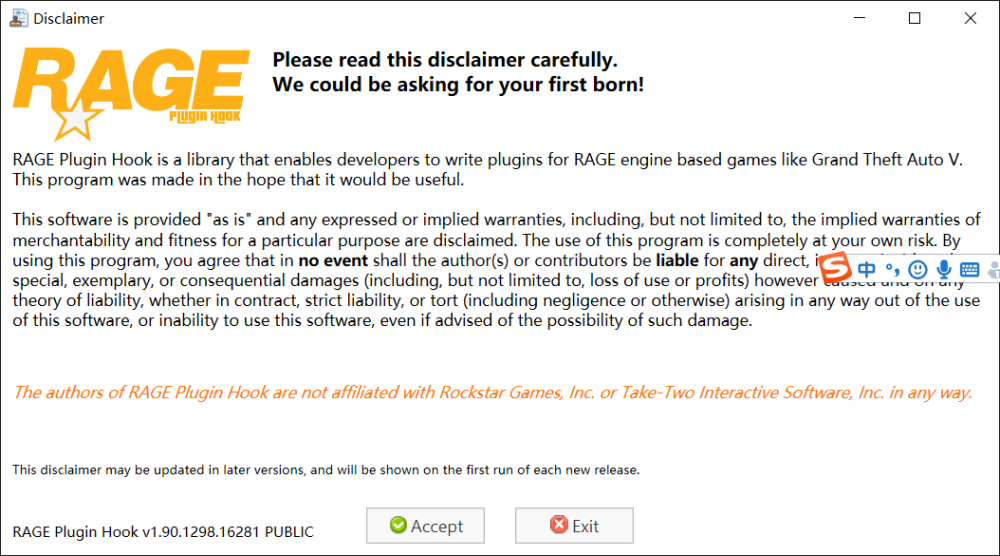The height and width of the screenshot is (556, 1000).
Task: Maximize the Disclaimer window
Action: point(914,18)
